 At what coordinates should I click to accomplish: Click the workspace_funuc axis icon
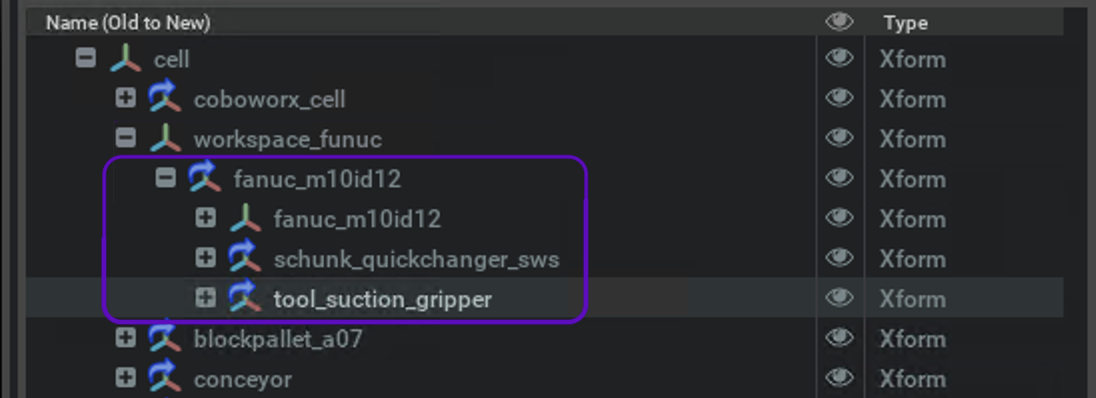[165, 138]
